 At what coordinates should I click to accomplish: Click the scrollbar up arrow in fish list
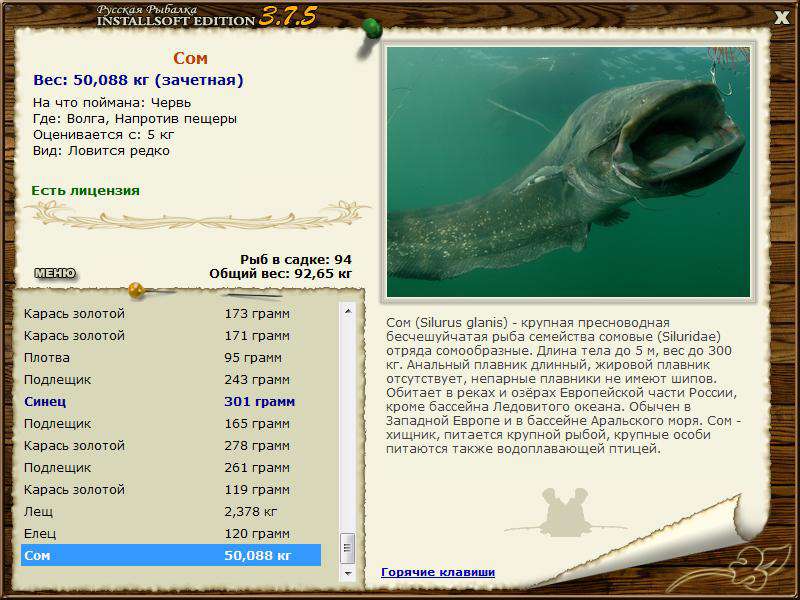(348, 311)
